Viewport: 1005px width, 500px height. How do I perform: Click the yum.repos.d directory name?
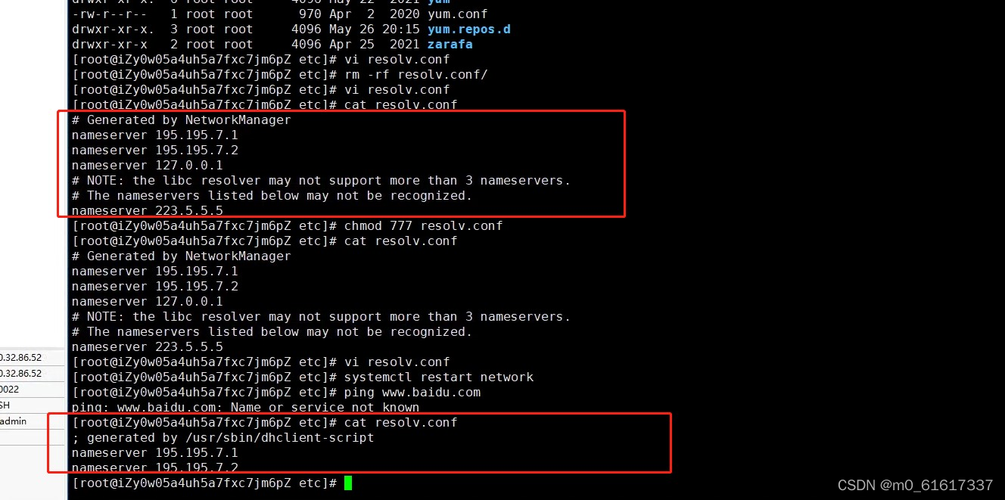coord(469,29)
